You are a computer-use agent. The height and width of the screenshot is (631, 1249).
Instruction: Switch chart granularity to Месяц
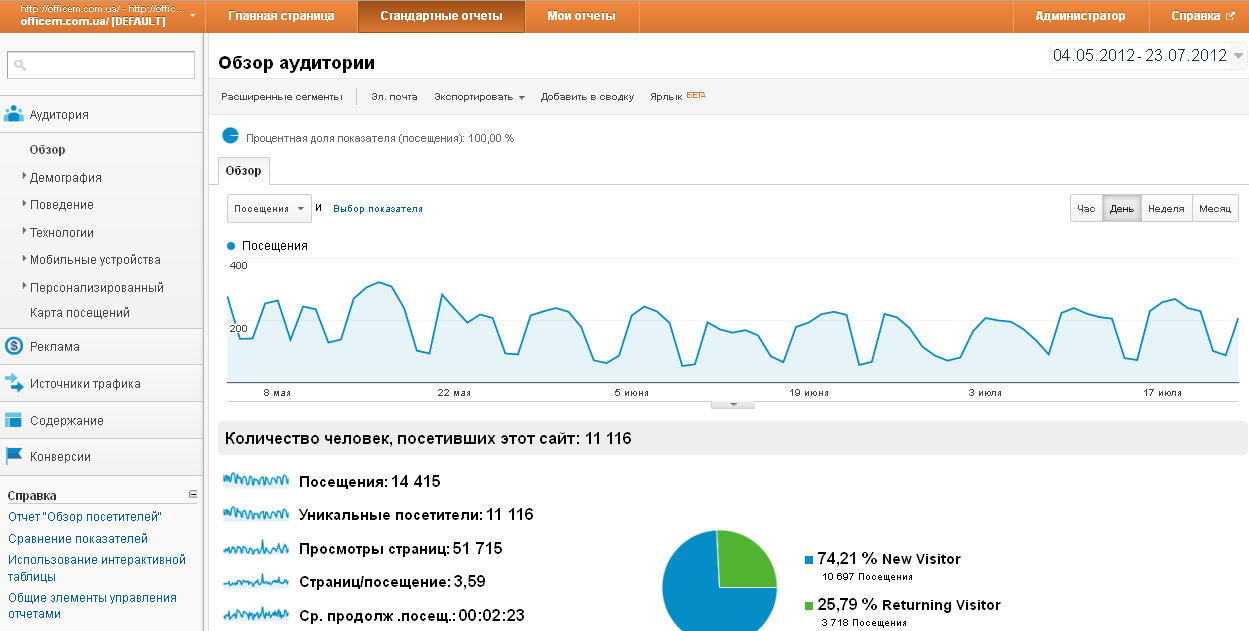1215,208
